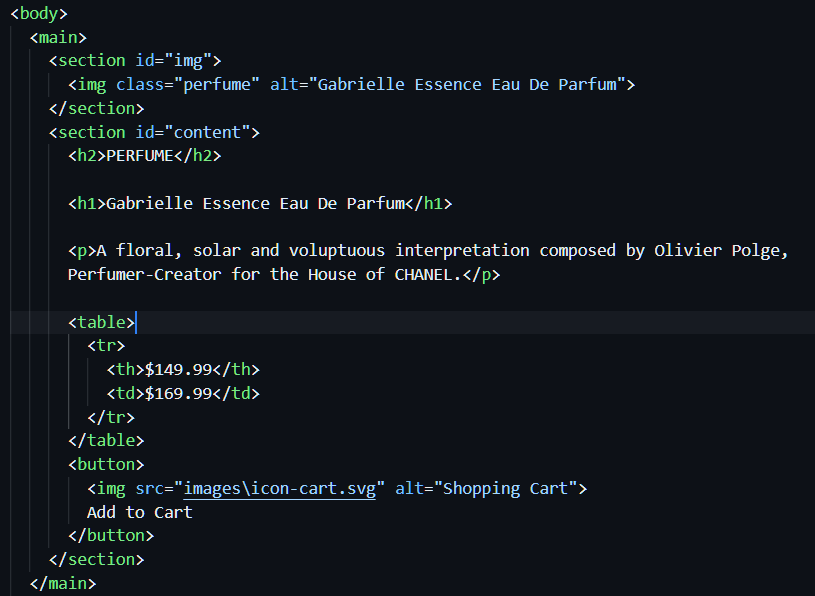Viewport: 815px width, 596px height.
Task: Click the h2 PERFUME heading line
Action: (x=145, y=156)
